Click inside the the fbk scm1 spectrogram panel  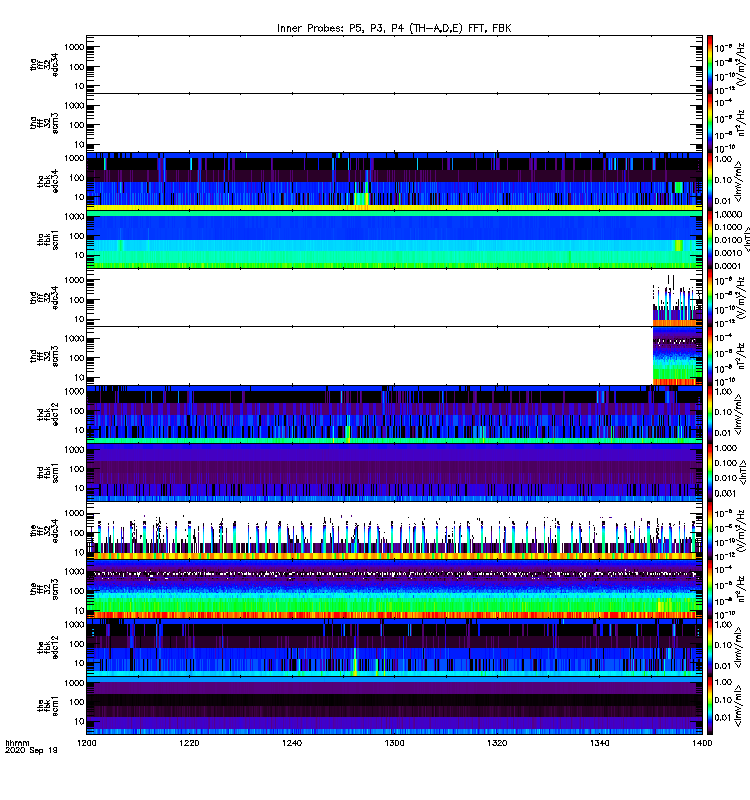click(x=394, y=705)
